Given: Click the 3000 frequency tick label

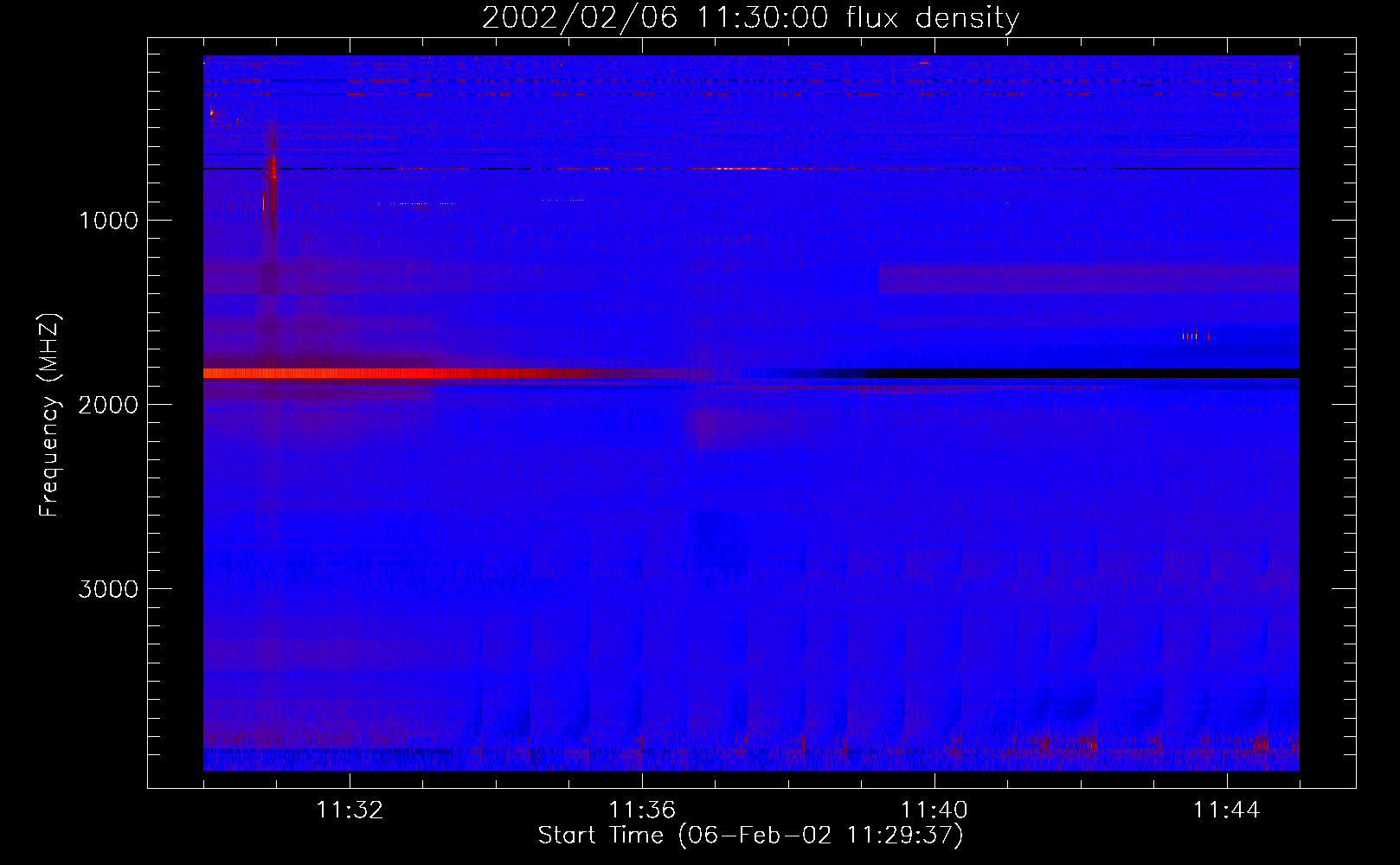Looking at the screenshot, I should point(108,589).
